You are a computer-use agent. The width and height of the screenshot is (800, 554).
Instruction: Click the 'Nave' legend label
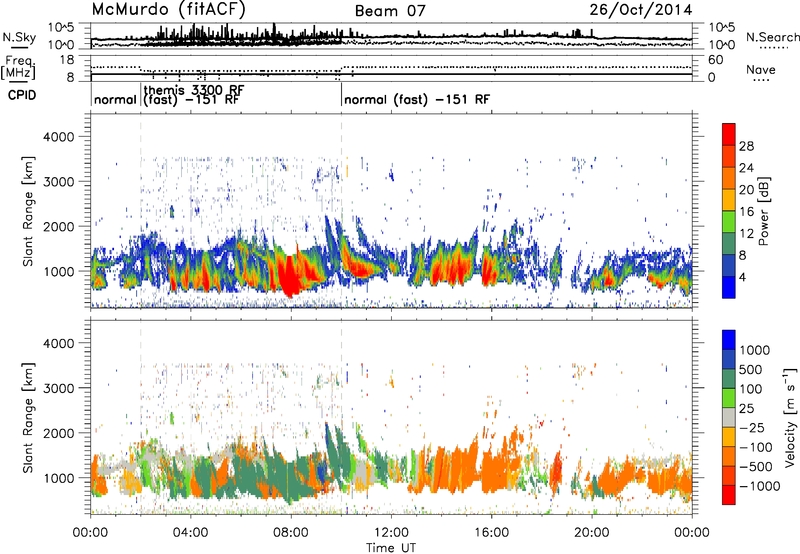tap(760, 69)
